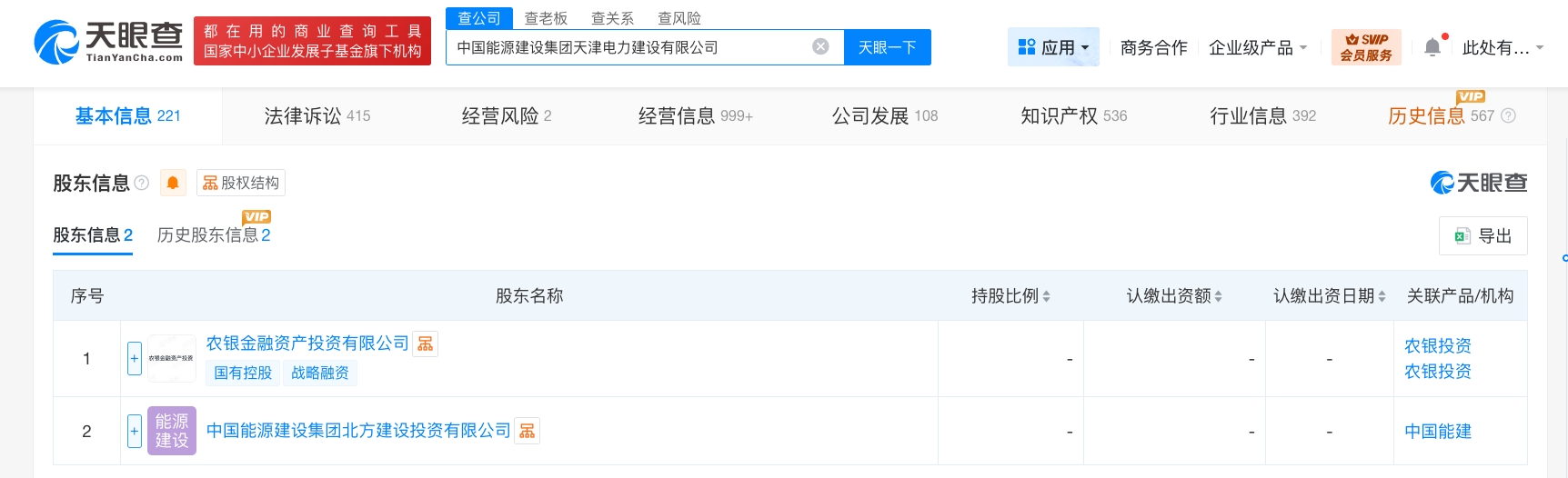The width and height of the screenshot is (1568, 478).
Task: Expand row 1 shareholder with plus button
Action: [135, 358]
